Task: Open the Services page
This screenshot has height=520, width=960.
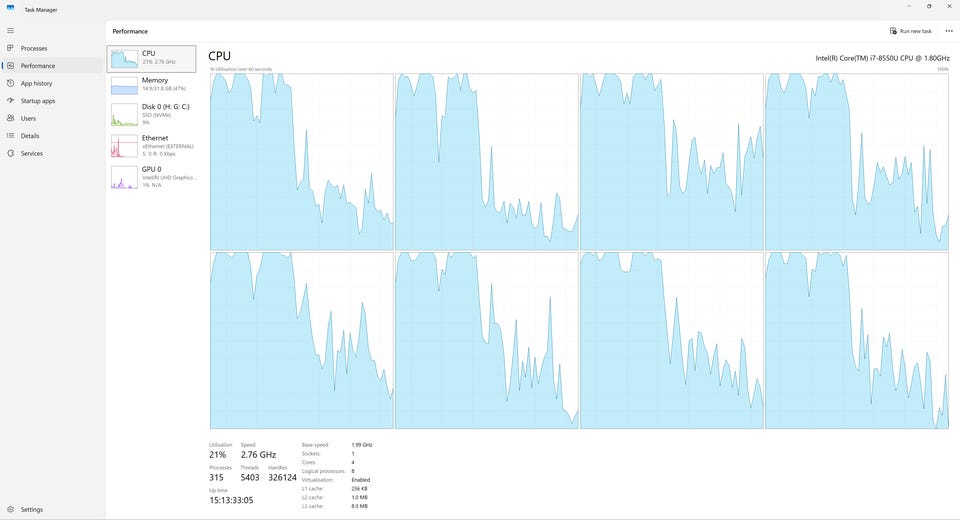Action: click(52, 153)
